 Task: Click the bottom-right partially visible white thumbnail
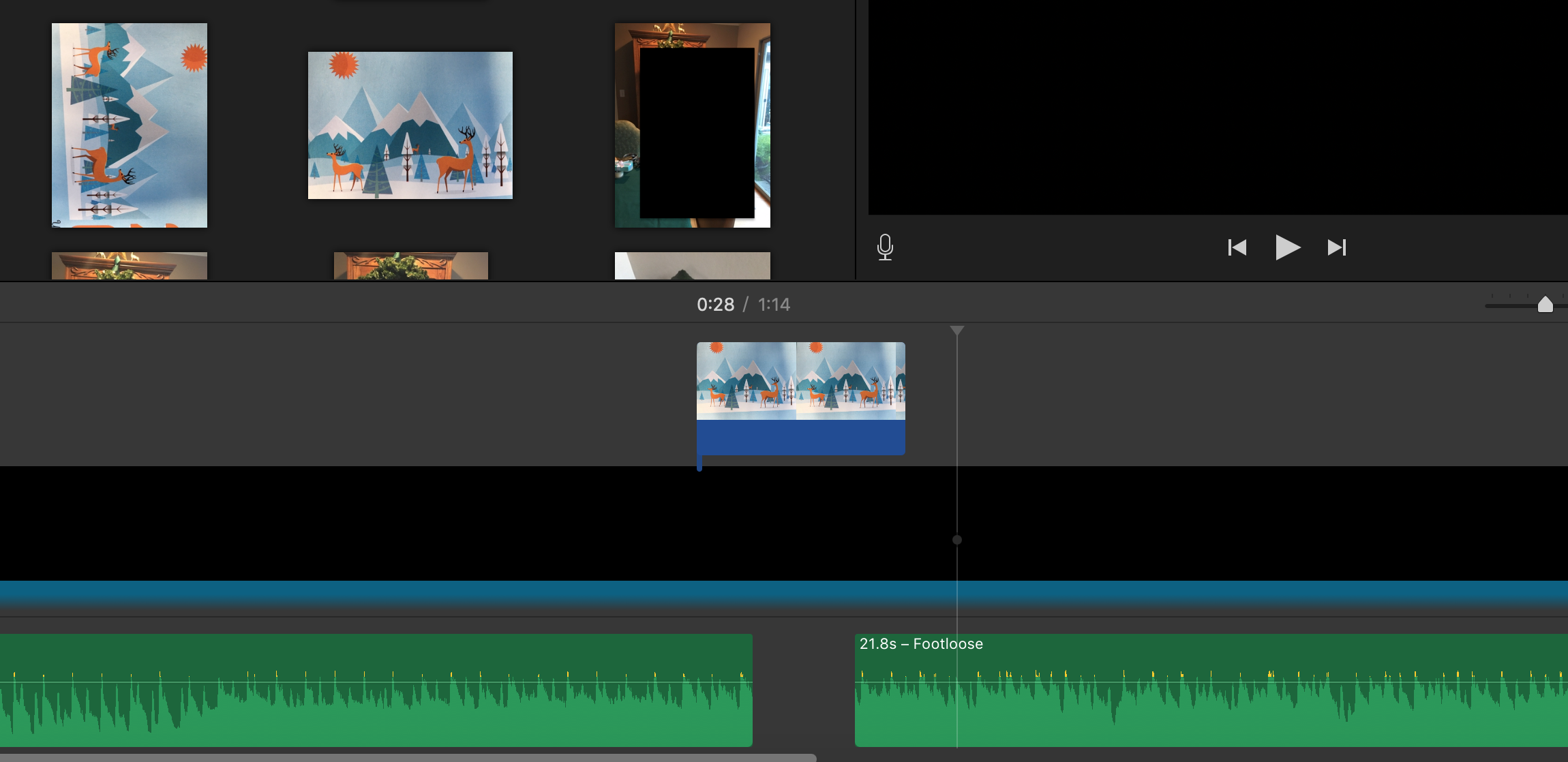692,266
